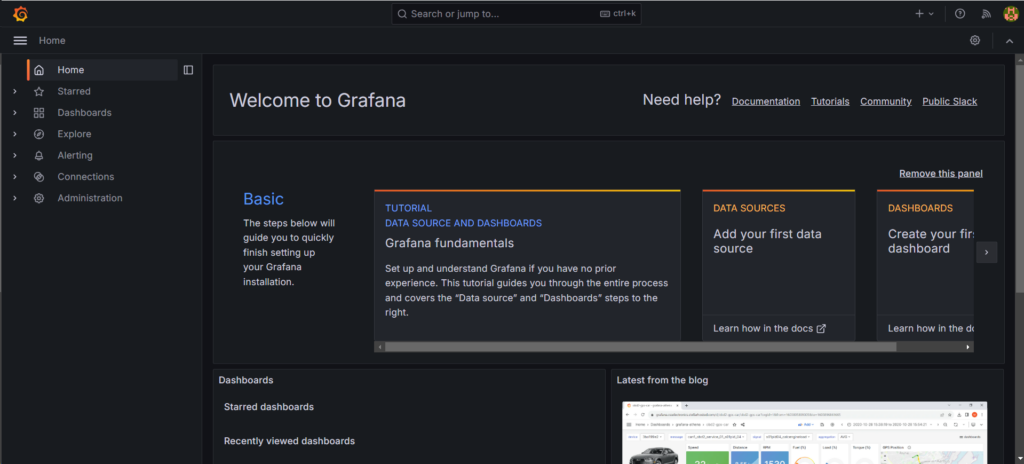Open the help question-mark icon
Image resolution: width=1024 pixels, height=464 pixels.
tap(960, 14)
